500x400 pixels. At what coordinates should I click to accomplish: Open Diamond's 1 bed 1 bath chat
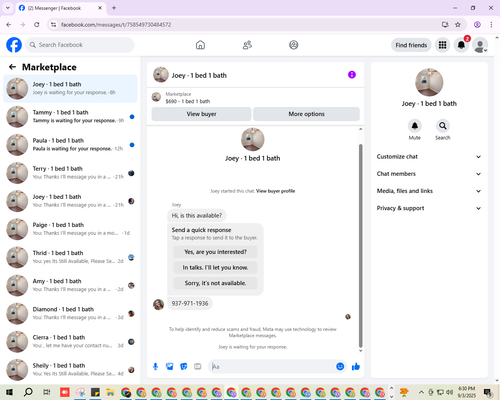[x=70, y=314]
